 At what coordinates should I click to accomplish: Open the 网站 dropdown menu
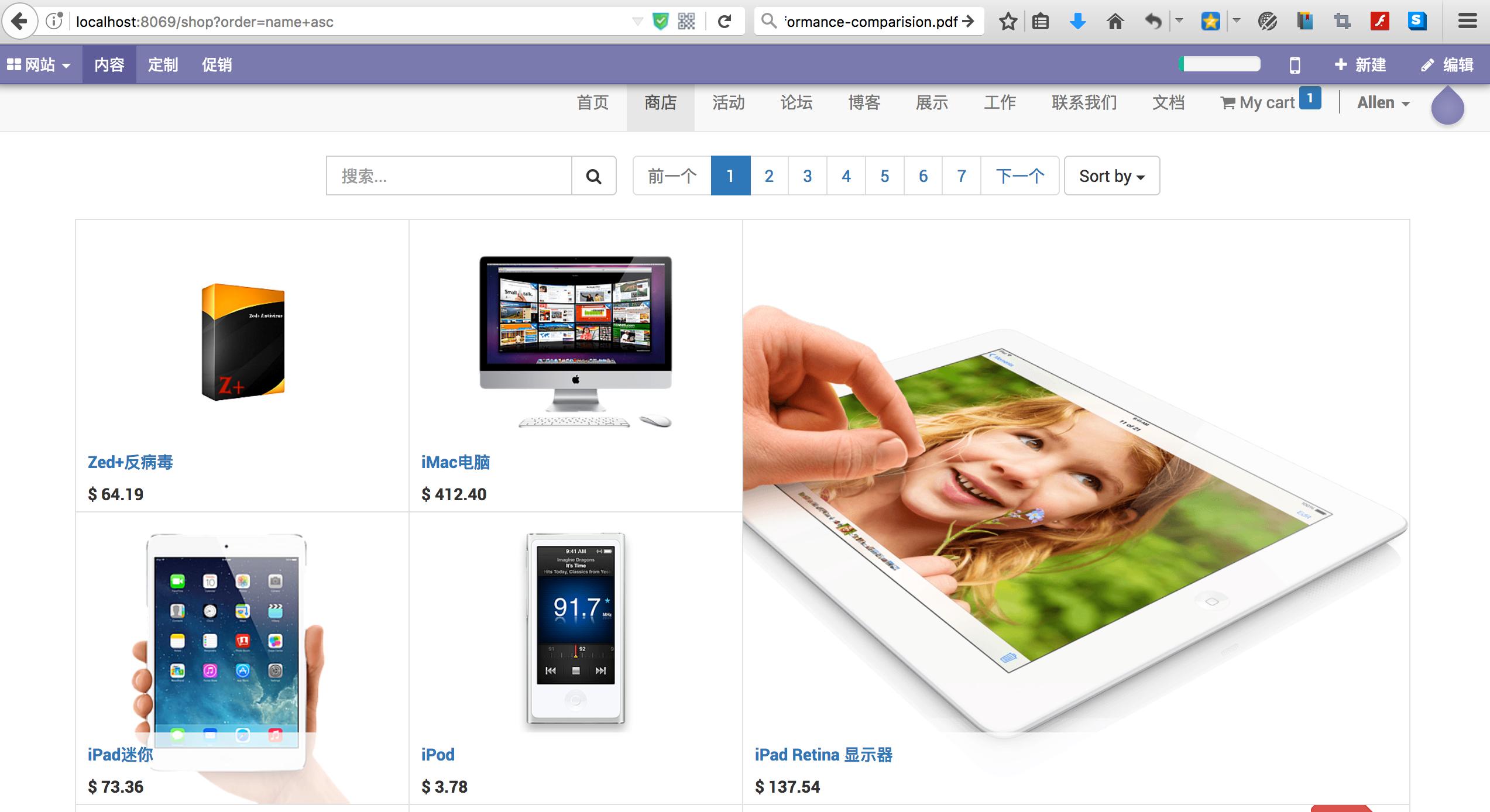[x=41, y=64]
